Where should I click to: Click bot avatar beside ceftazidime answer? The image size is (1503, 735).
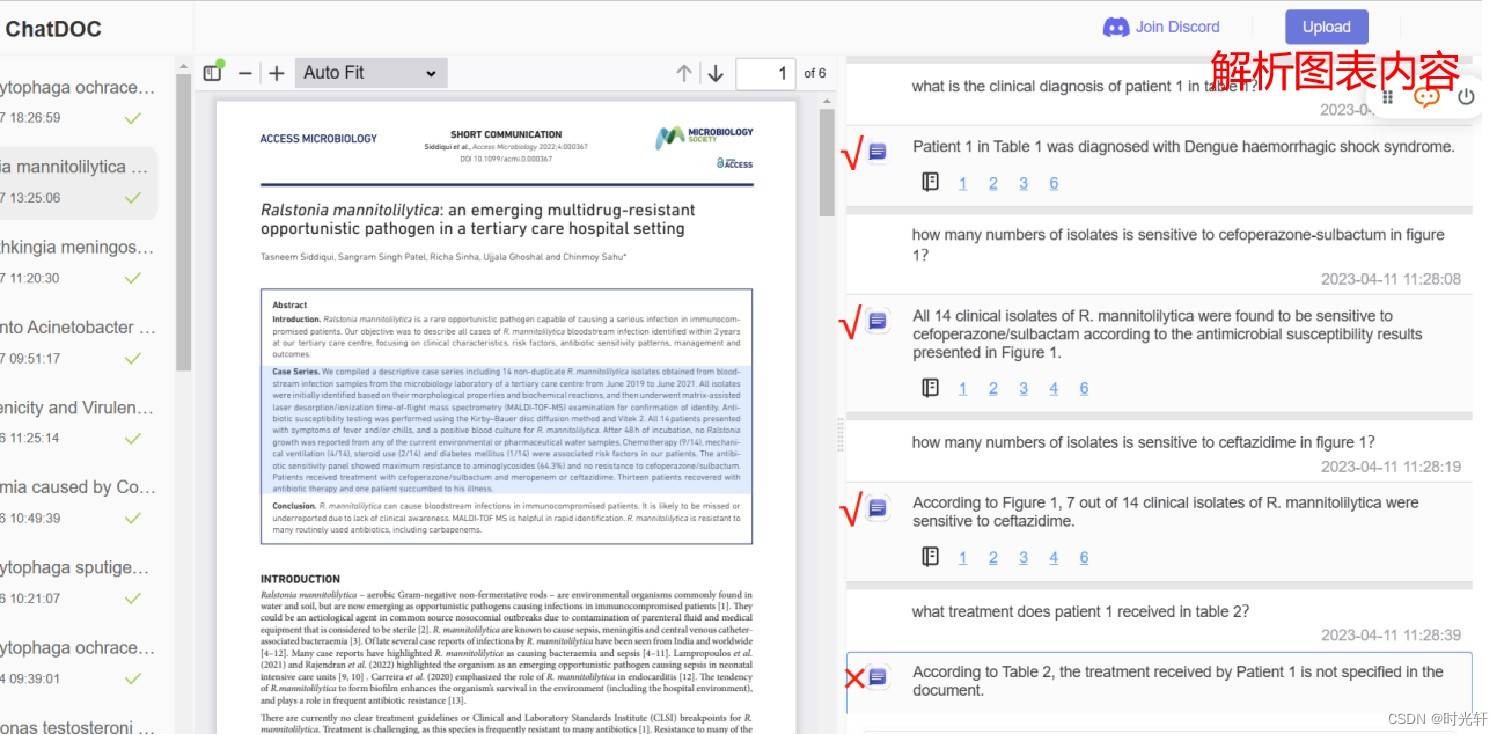point(877,507)
